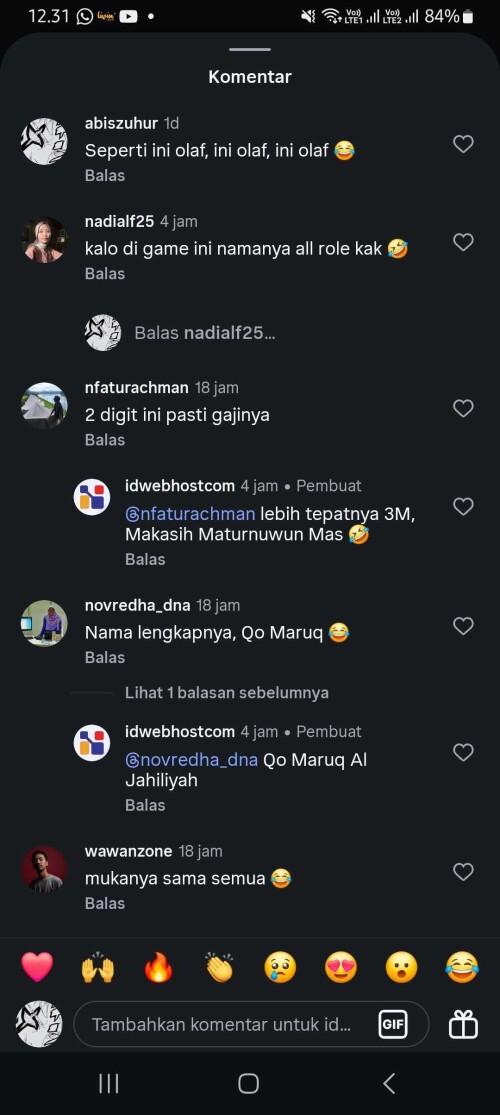
Task: Open the @nfaturachman mention link
Action: 190,514
